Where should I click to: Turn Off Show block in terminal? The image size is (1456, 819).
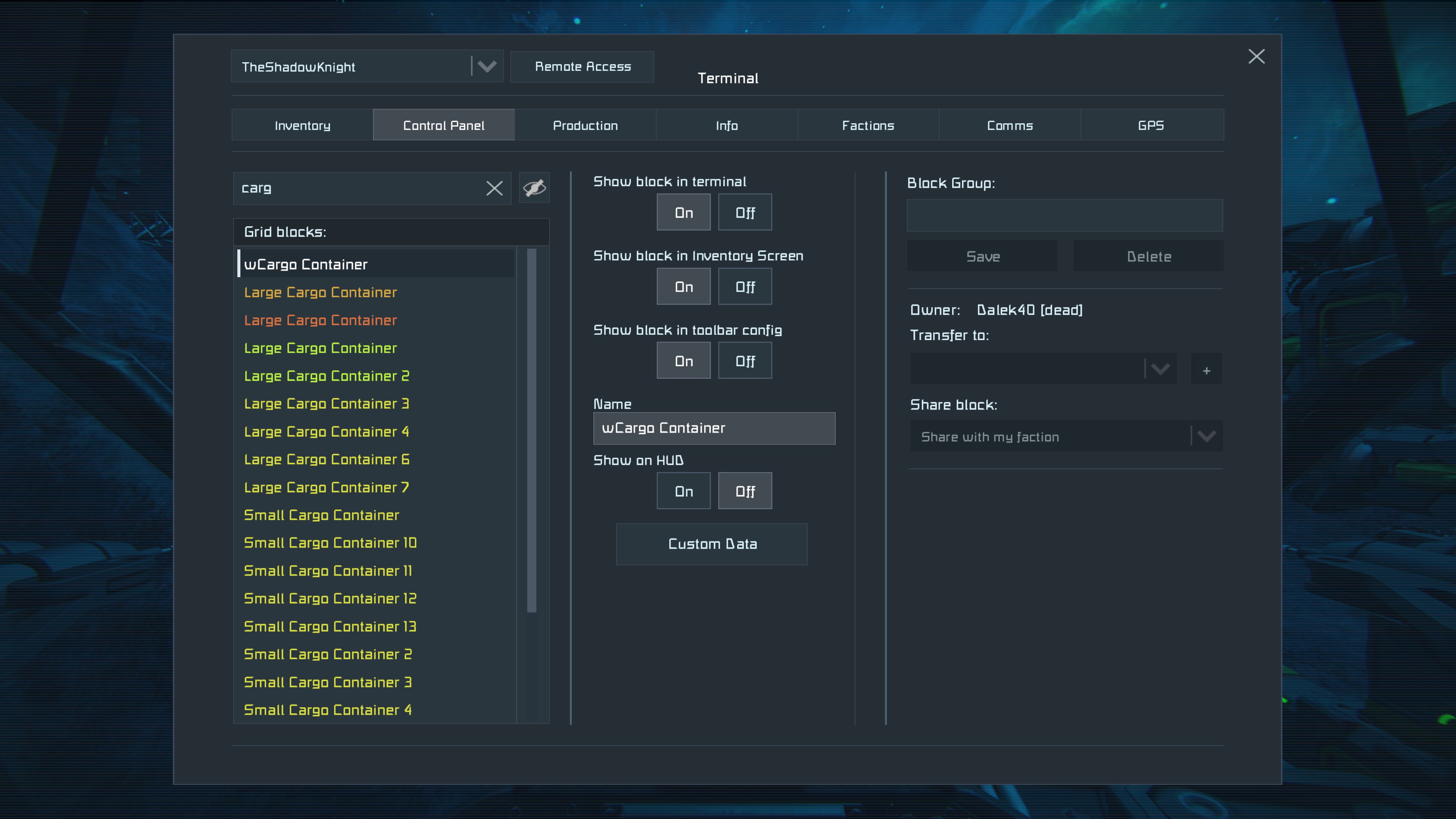coord(744,212)
